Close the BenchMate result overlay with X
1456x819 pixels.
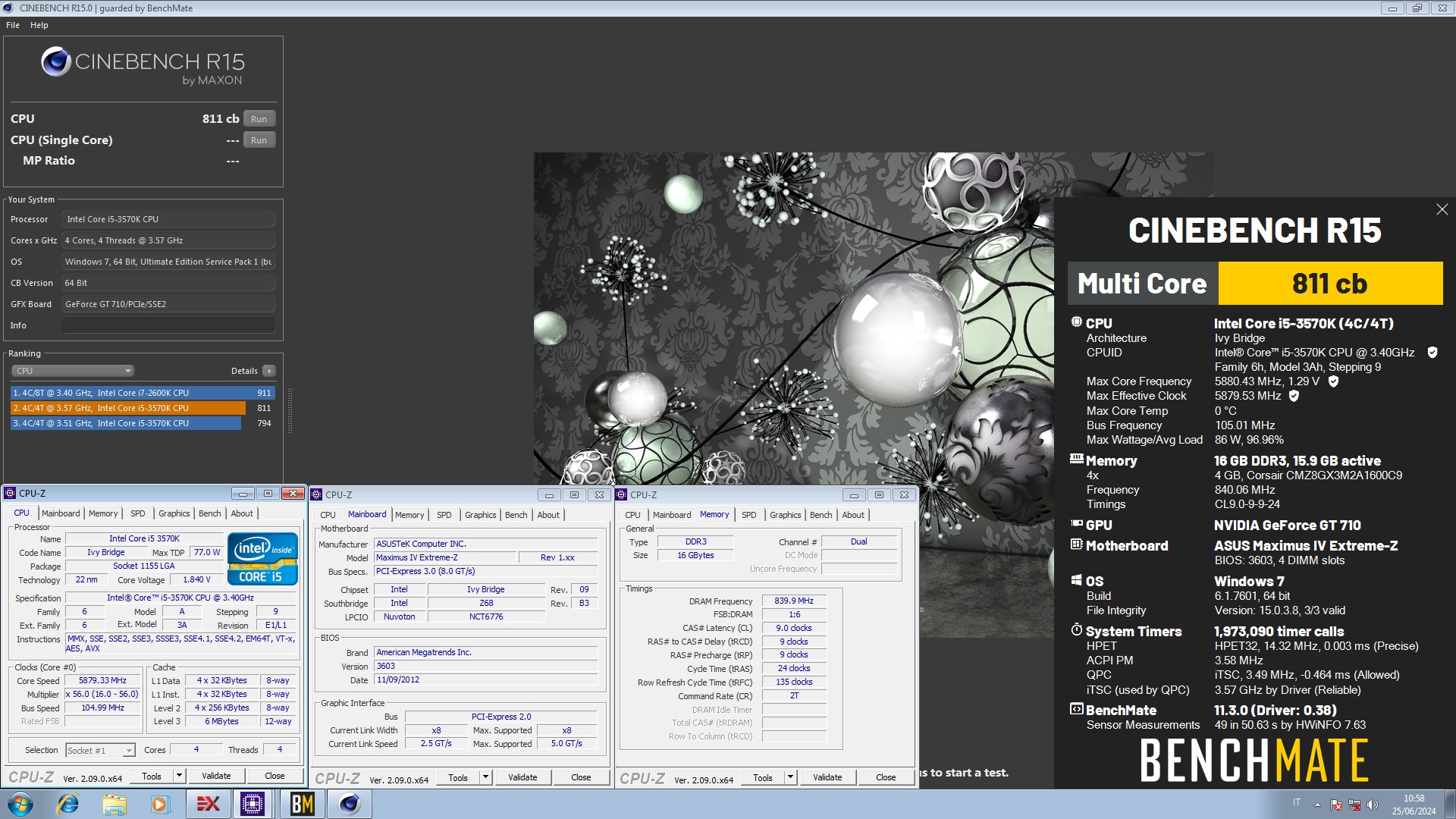1442,209
